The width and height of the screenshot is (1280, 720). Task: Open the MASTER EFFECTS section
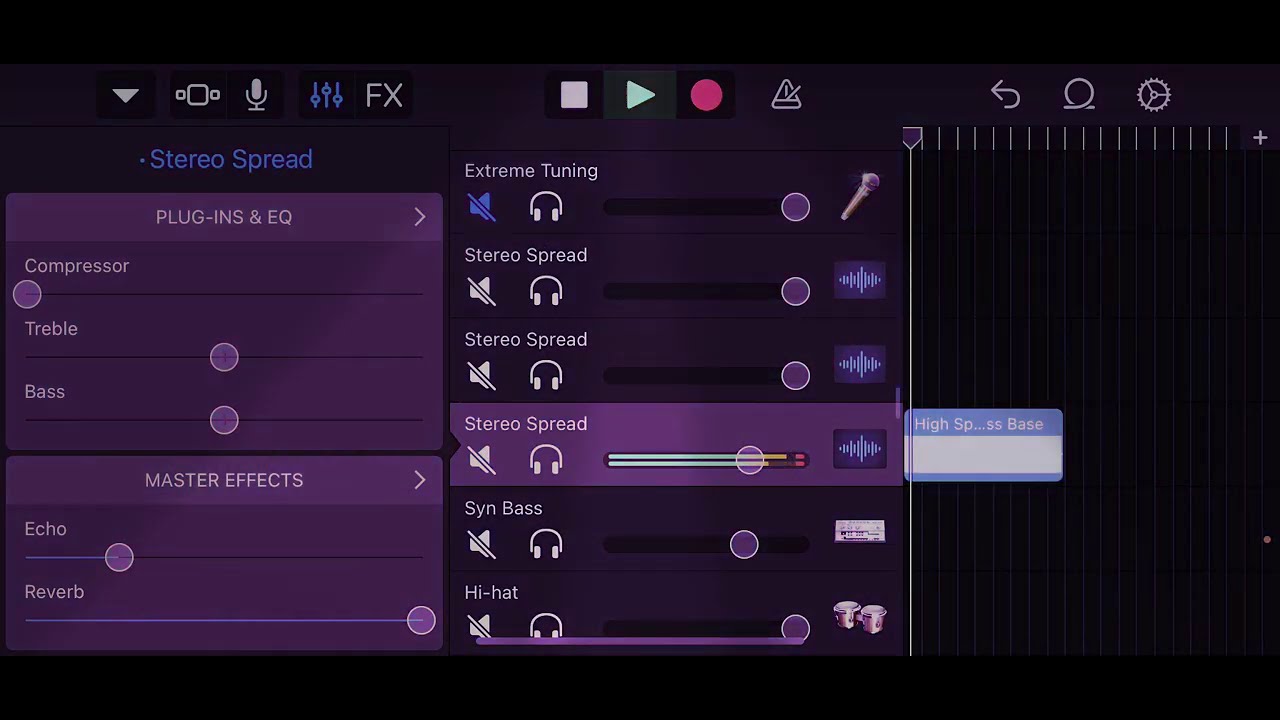[224, 480]
